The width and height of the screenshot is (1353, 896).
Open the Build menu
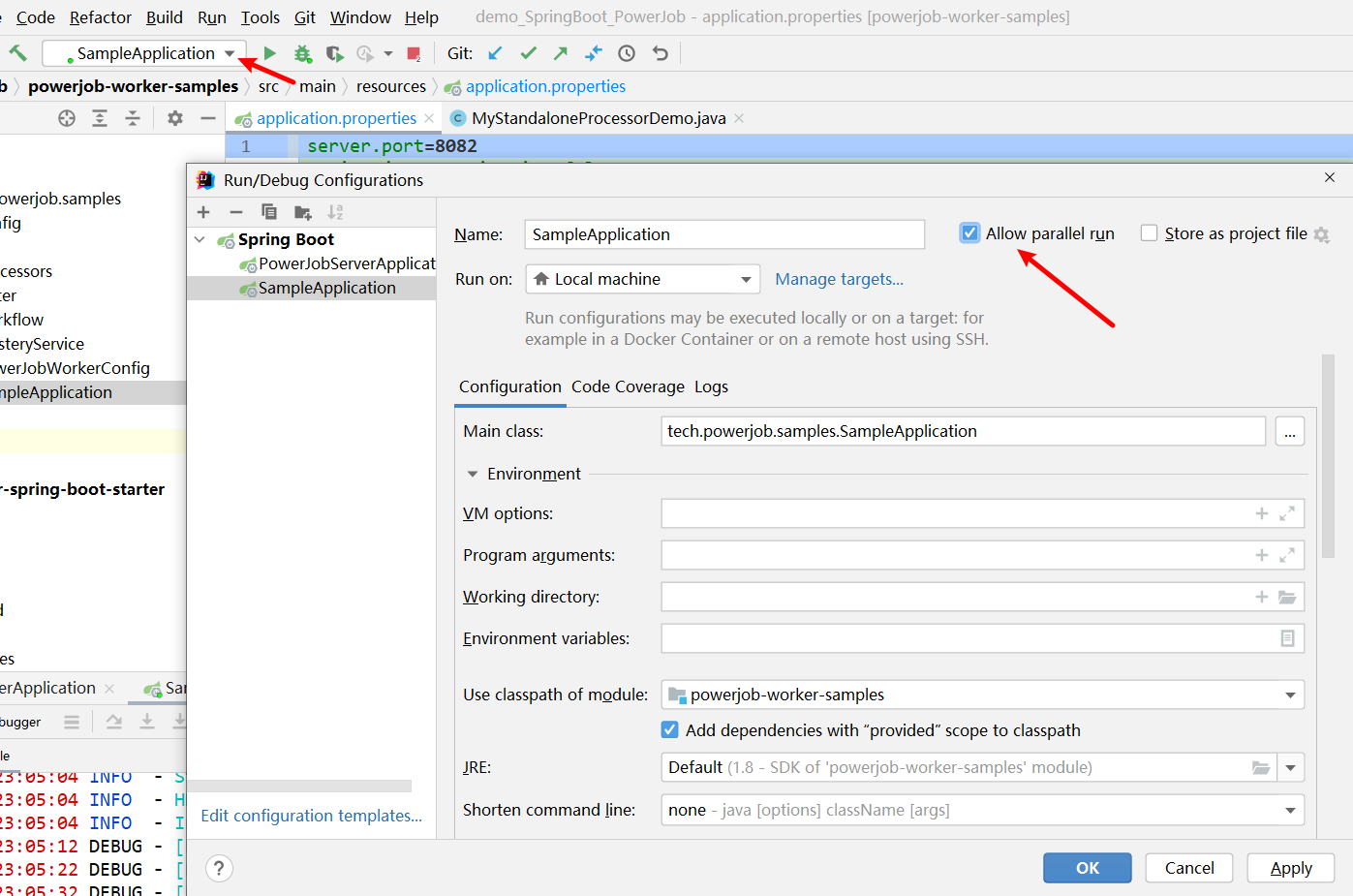(x=165, y=17)
